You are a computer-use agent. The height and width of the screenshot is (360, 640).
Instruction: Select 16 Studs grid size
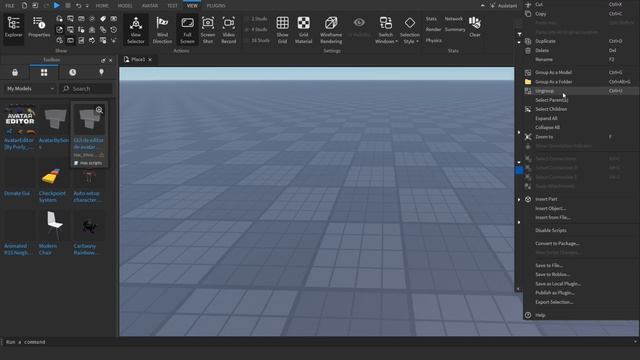click(x=257, y=40)
